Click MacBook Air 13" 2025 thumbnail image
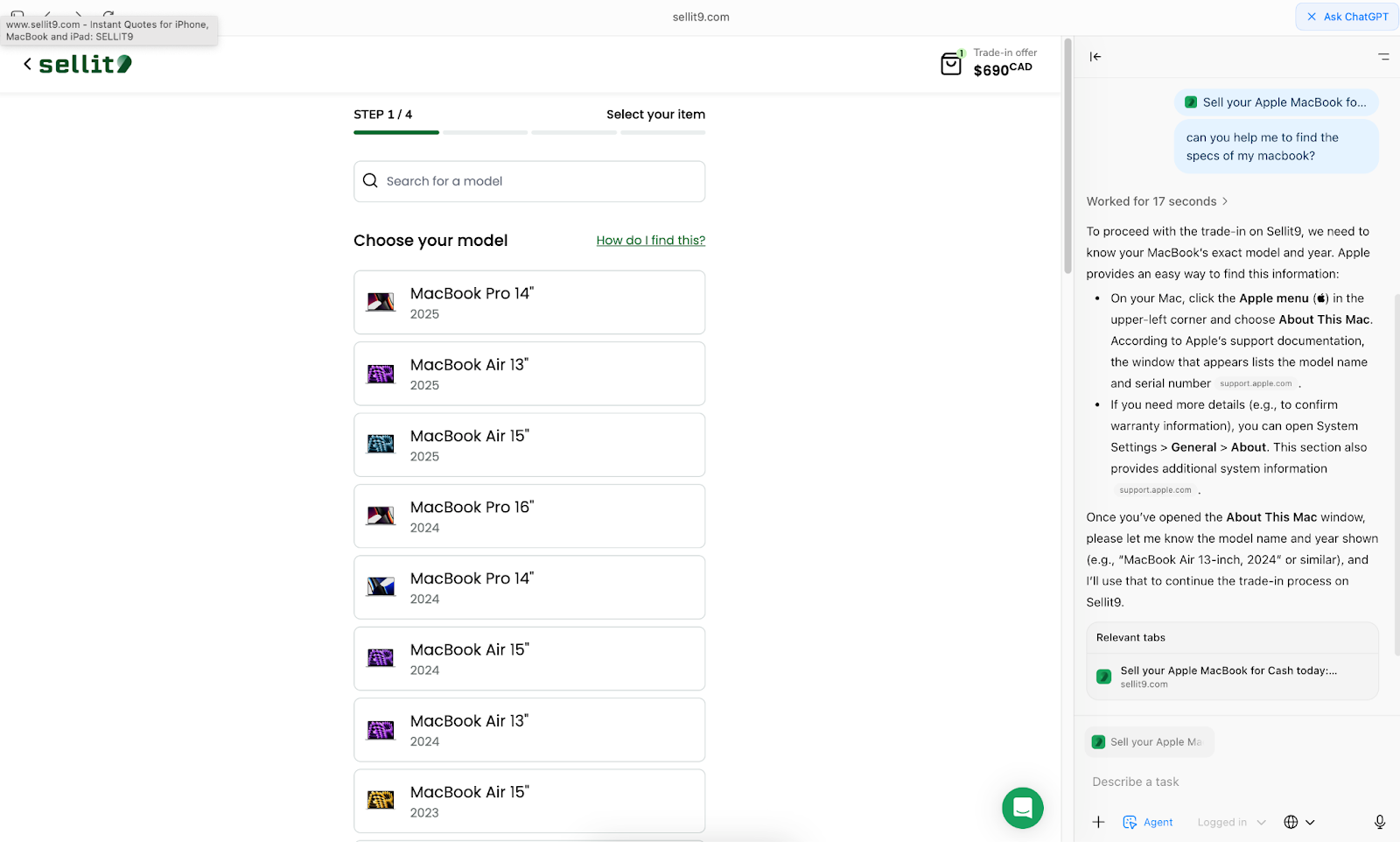 pos(381,374)
